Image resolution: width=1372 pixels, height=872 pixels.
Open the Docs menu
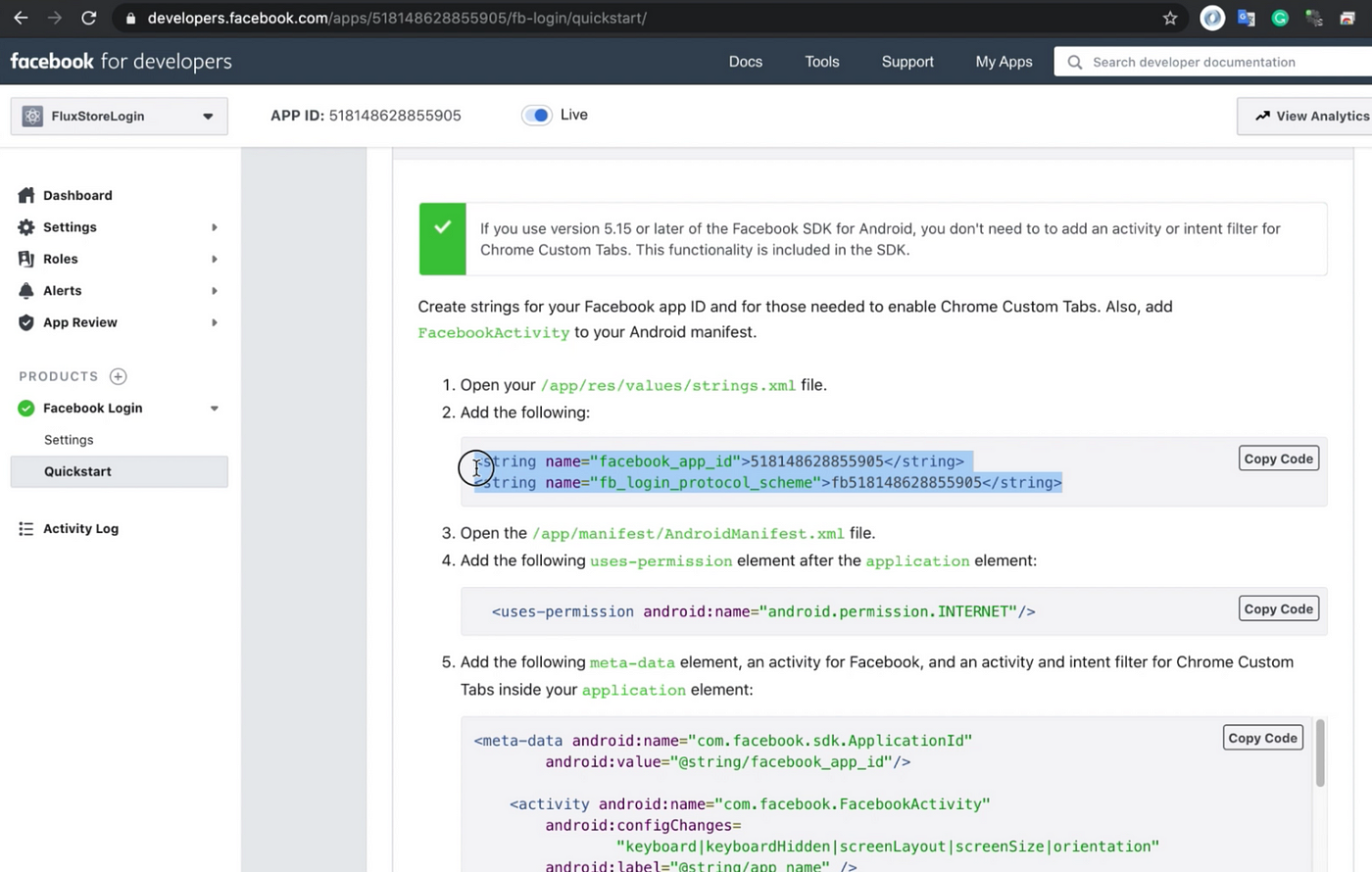click(x=746, y=62)
